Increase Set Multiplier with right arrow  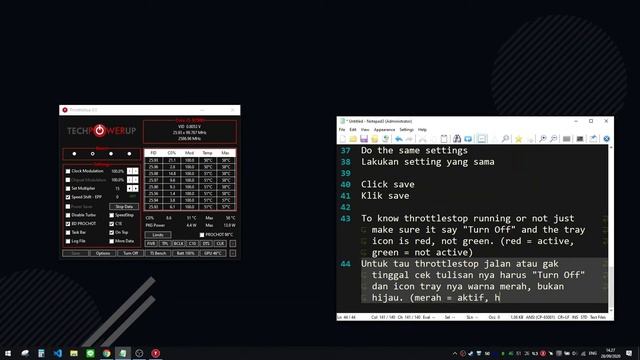(x=136, y=189)
